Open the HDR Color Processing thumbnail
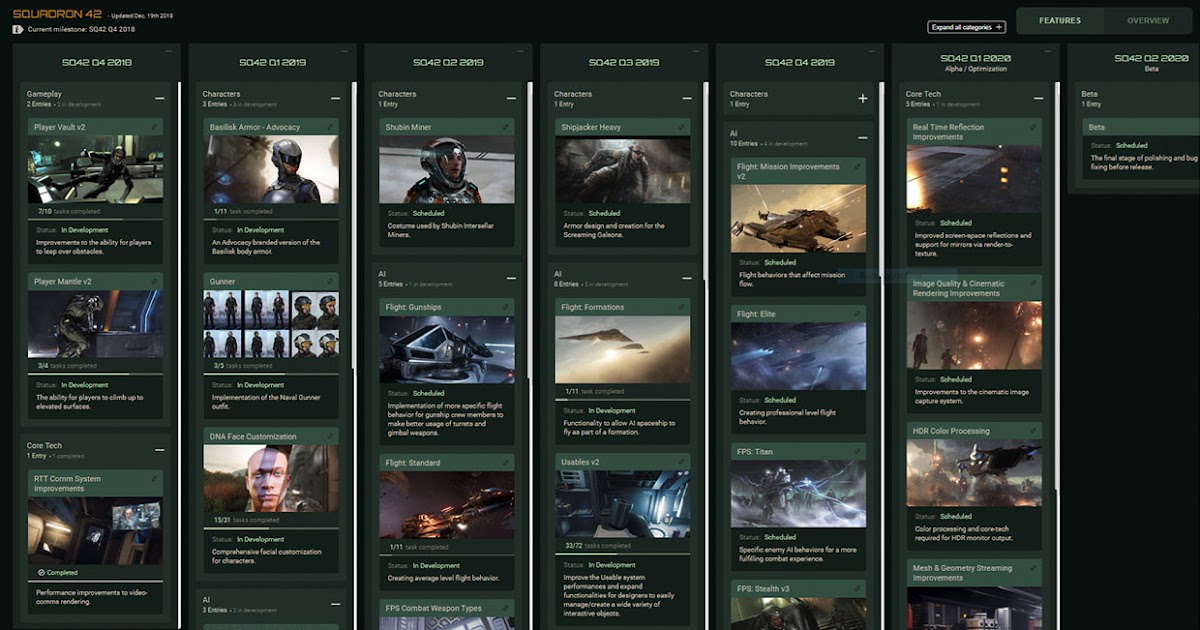 [975, 474]
